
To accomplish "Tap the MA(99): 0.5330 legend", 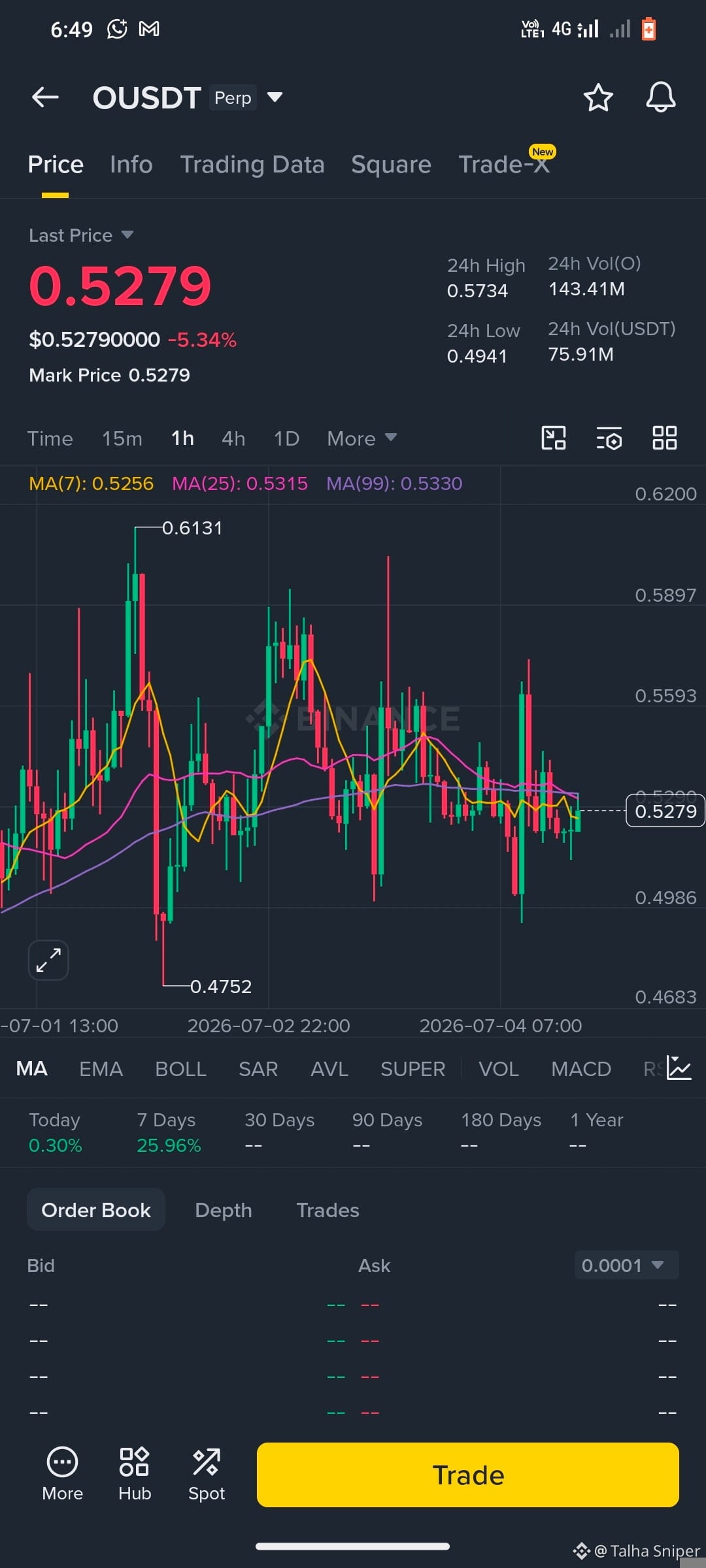I will (394, 483).
